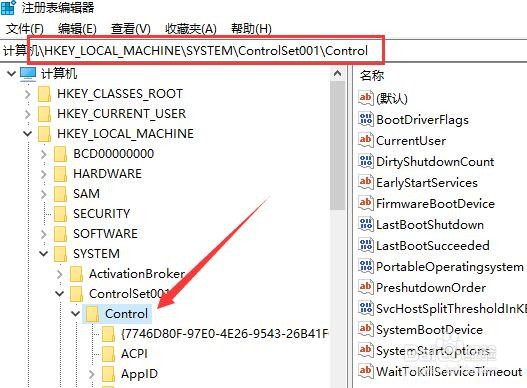This screenshot has width=527, height=388.
Task: Expand the SAM key
Action: [43, 194]
